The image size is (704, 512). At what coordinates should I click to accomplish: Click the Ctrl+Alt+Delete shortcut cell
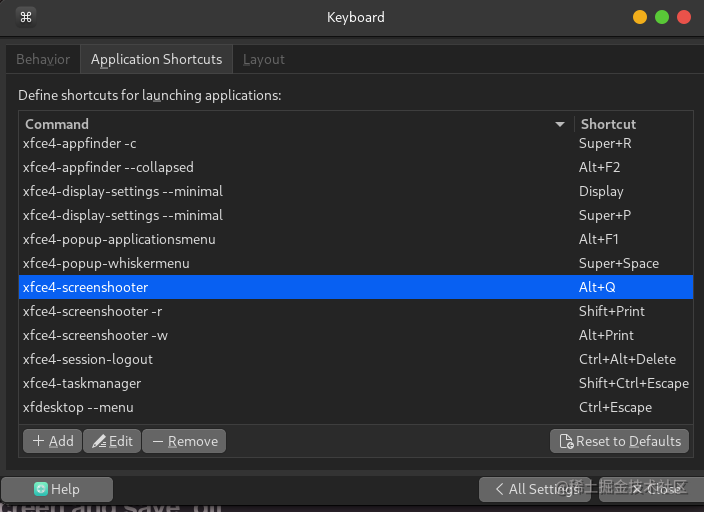click(627, 359)
